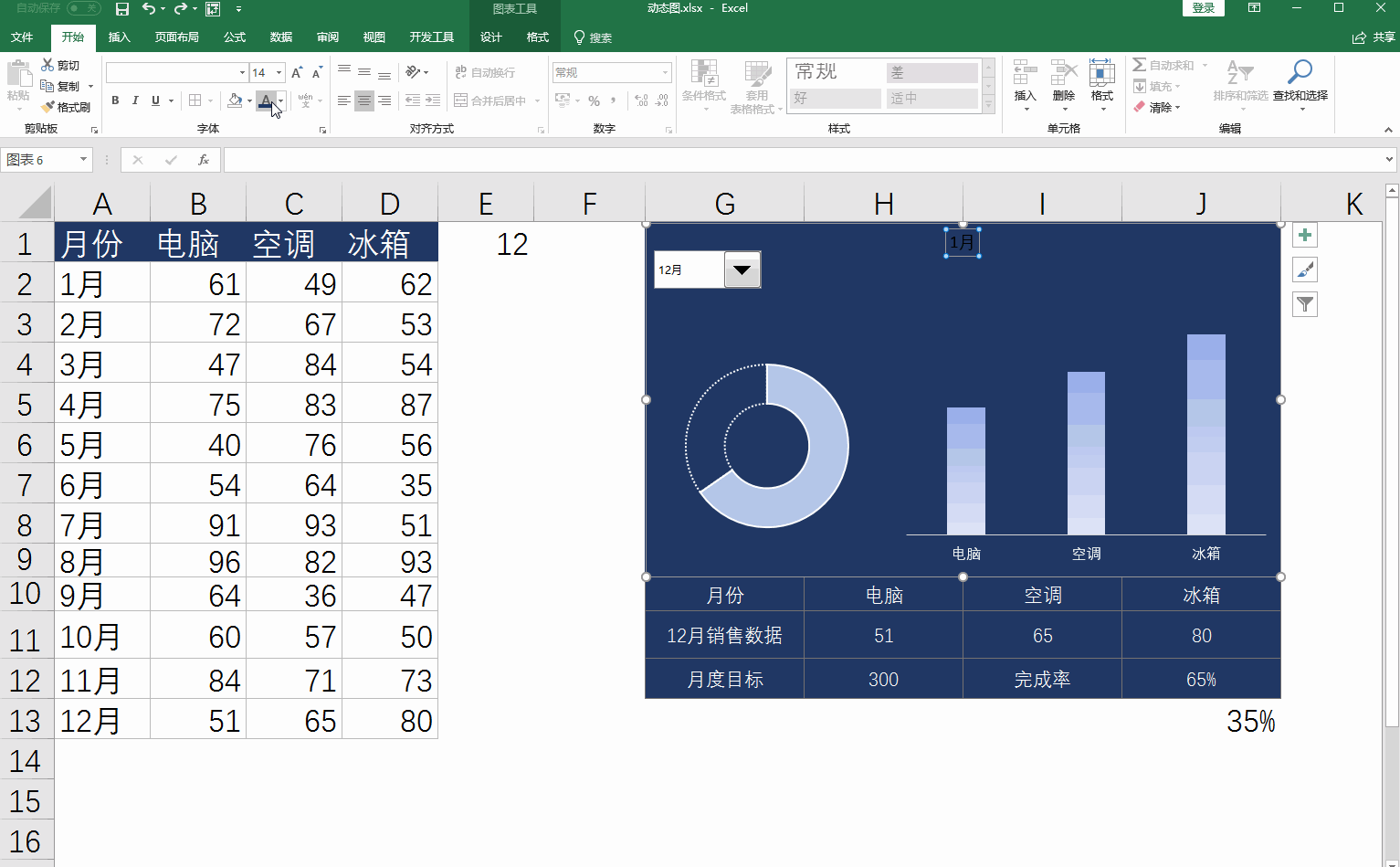This screenshot has height=867, width=1400.
Task: Open the 文件 (File) tab
Action: click(x=22, y=37)
